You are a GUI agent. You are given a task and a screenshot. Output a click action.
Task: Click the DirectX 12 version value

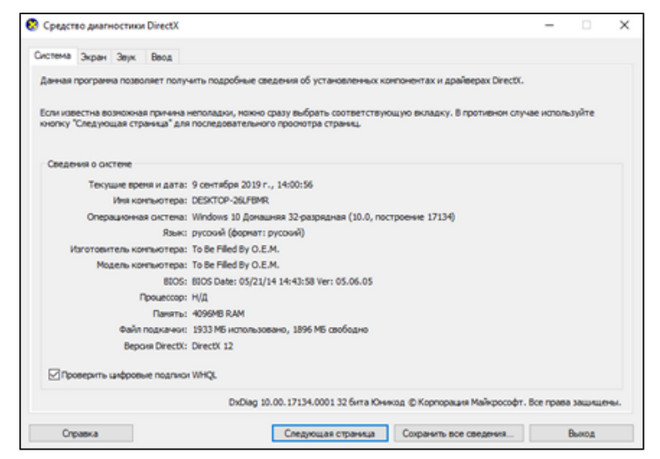214,345
